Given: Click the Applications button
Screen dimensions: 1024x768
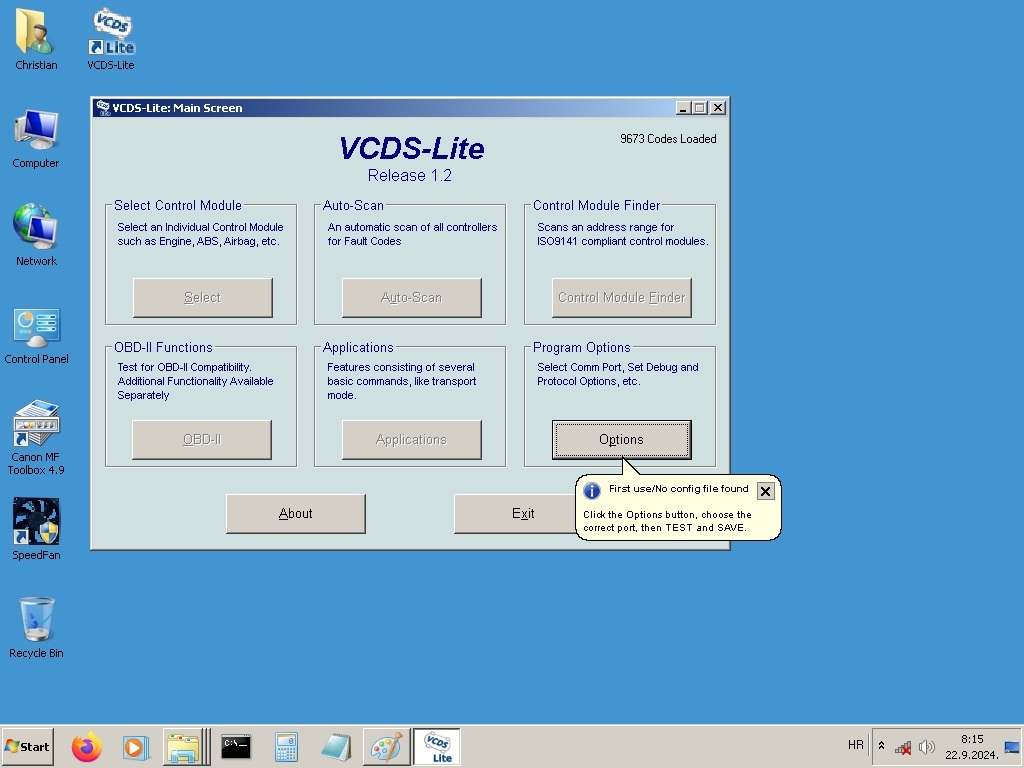Looking at the screenshot, I should (411, 440).
